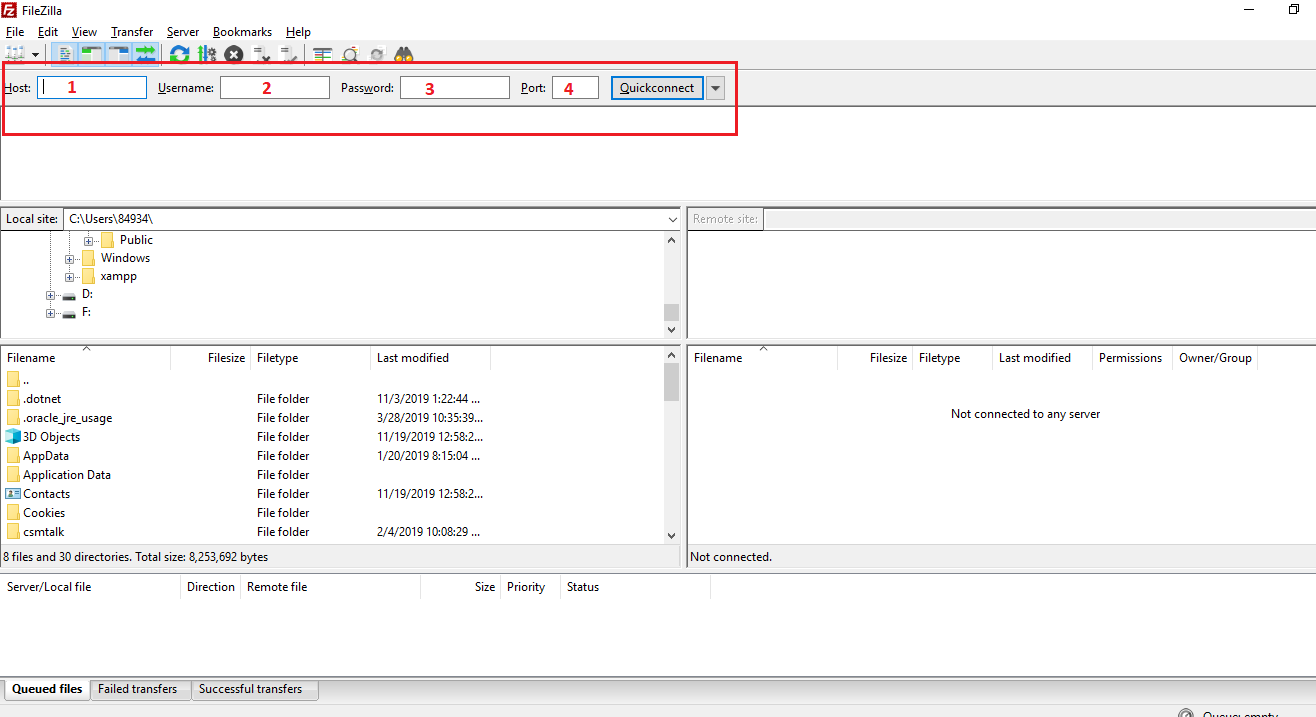The width and height of the screenshot is (1316, 717).
Task: Click the Cookies folder icon
Action: coord(13,513)
